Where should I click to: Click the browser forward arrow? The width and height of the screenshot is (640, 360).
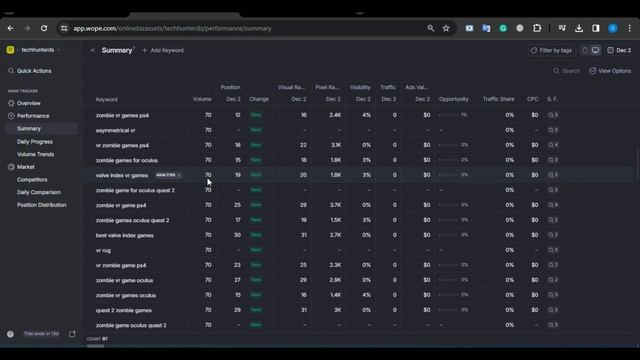27,28
